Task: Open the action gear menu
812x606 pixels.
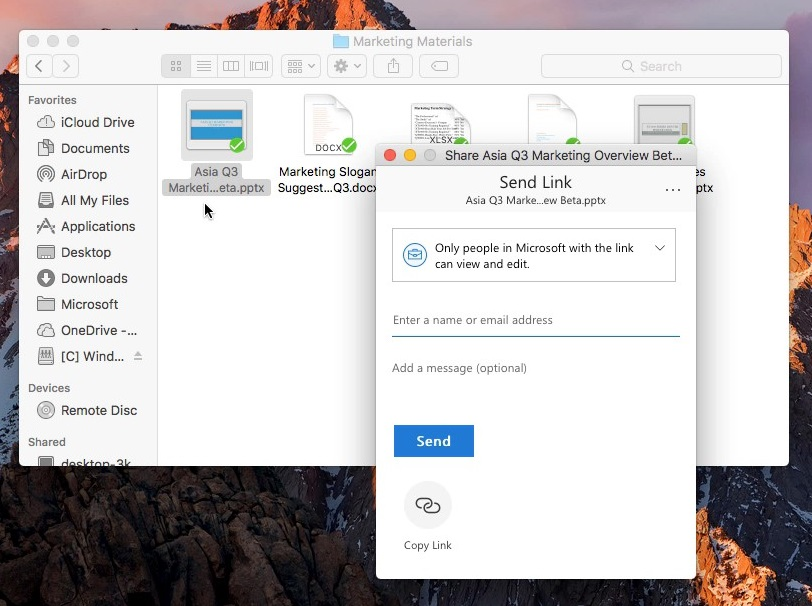Action: click(x=345, y=66)
